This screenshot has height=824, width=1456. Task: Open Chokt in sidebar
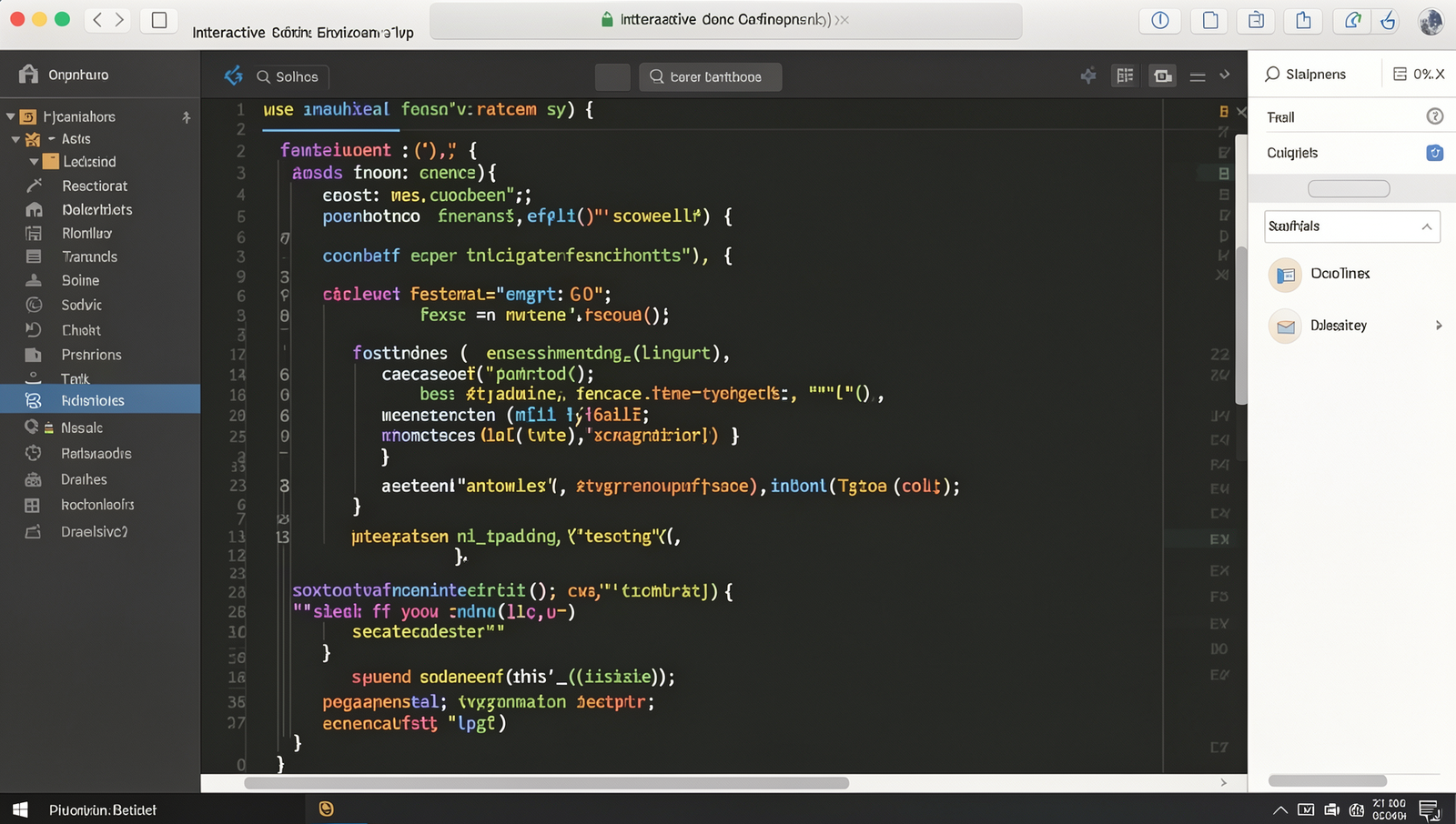(x=81, y=330)
